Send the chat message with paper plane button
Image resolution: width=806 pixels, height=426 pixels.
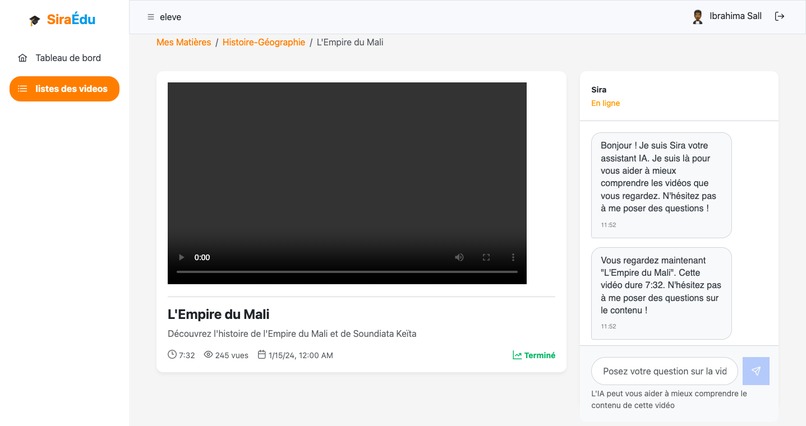[x=756, y=371]
